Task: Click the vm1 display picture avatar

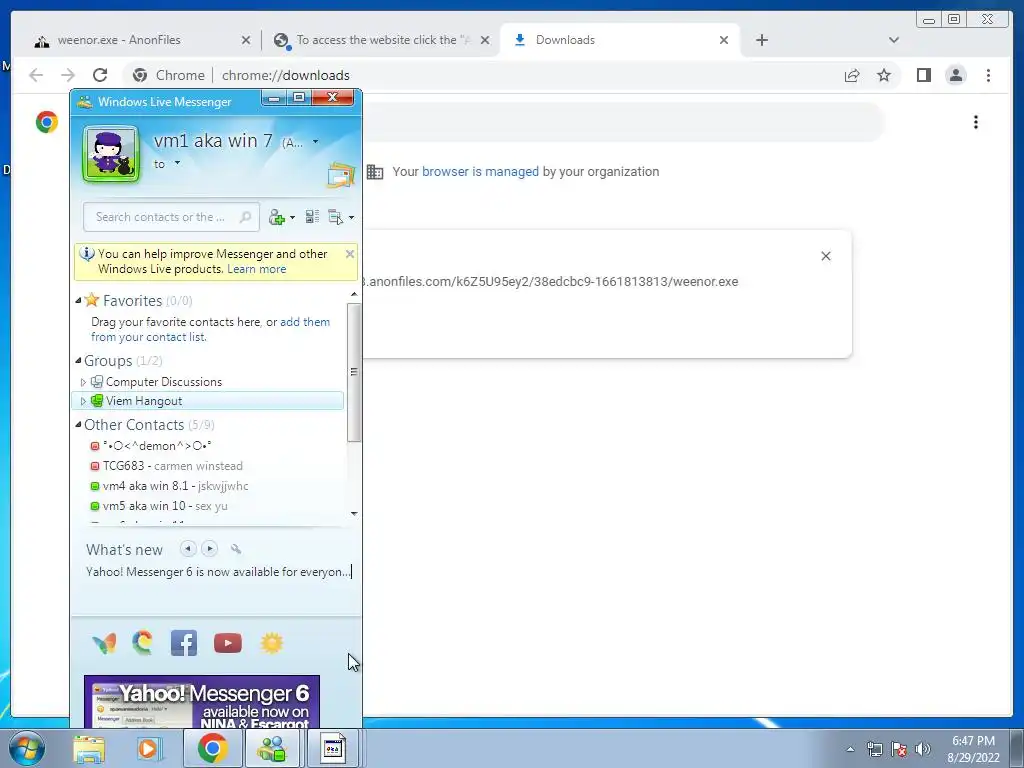Action: point(111,154)
